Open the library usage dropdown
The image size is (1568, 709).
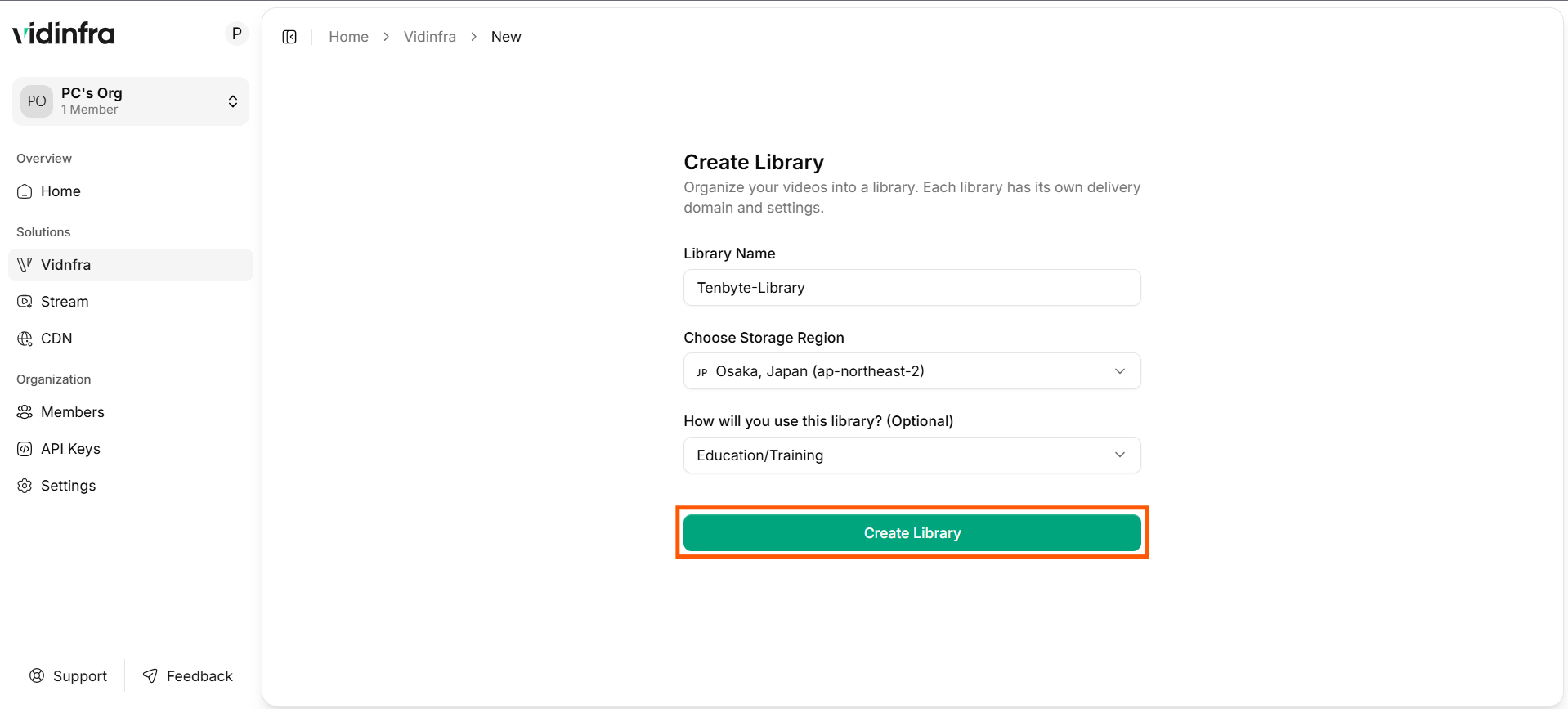click(912, 455)
